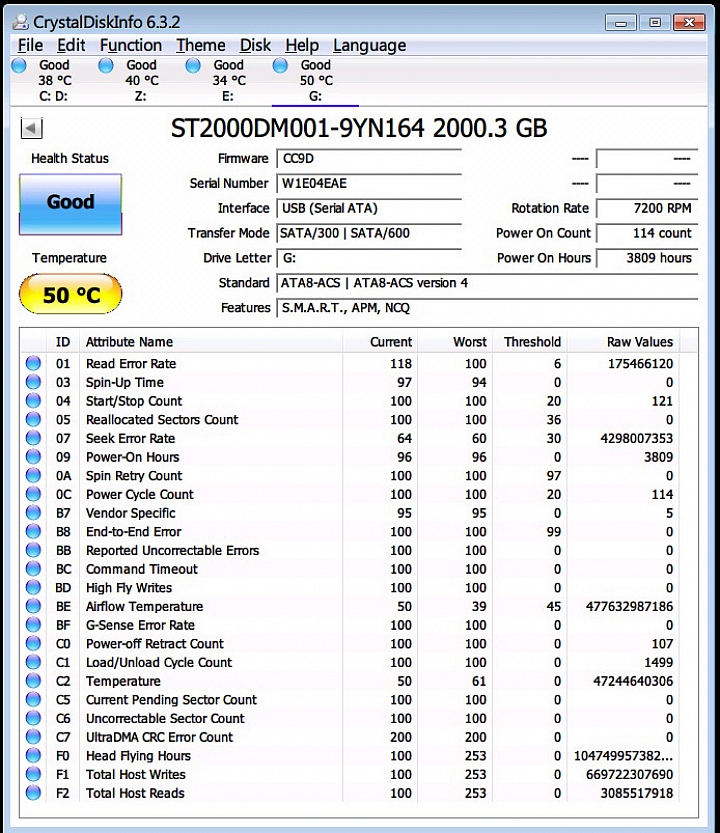Click the Rotation Rate field 7200 RPM
This screenshot has height=833, width=720.
(x=647, y=208)
